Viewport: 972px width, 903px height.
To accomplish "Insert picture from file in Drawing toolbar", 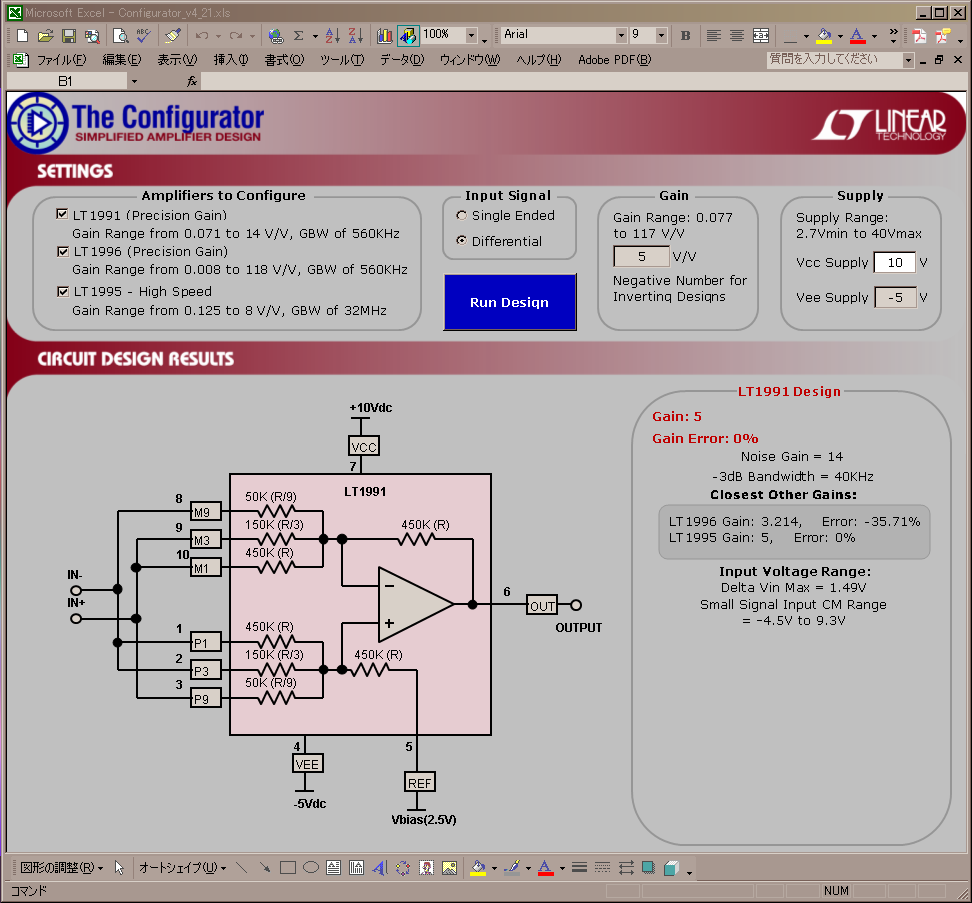I will pyautogui.click(x=449, y=868).
